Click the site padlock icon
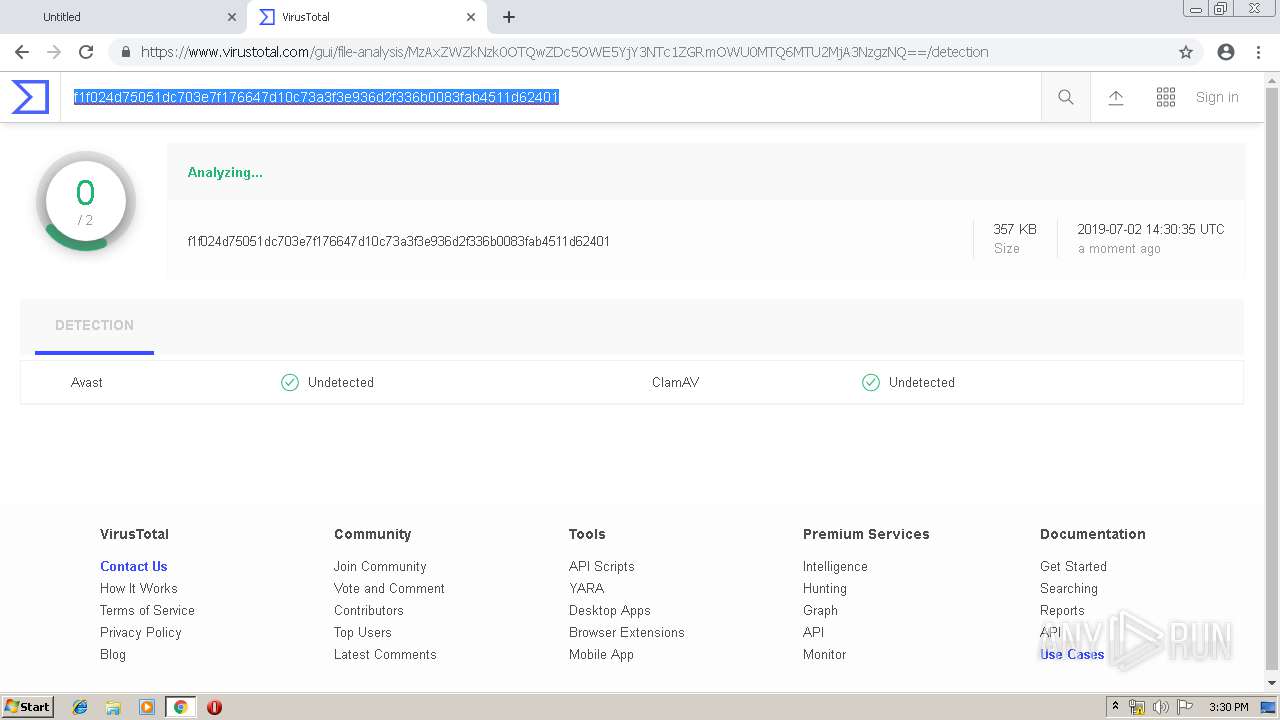The width and height of the screenshot is (1280, 720). (x=125, y=52)
